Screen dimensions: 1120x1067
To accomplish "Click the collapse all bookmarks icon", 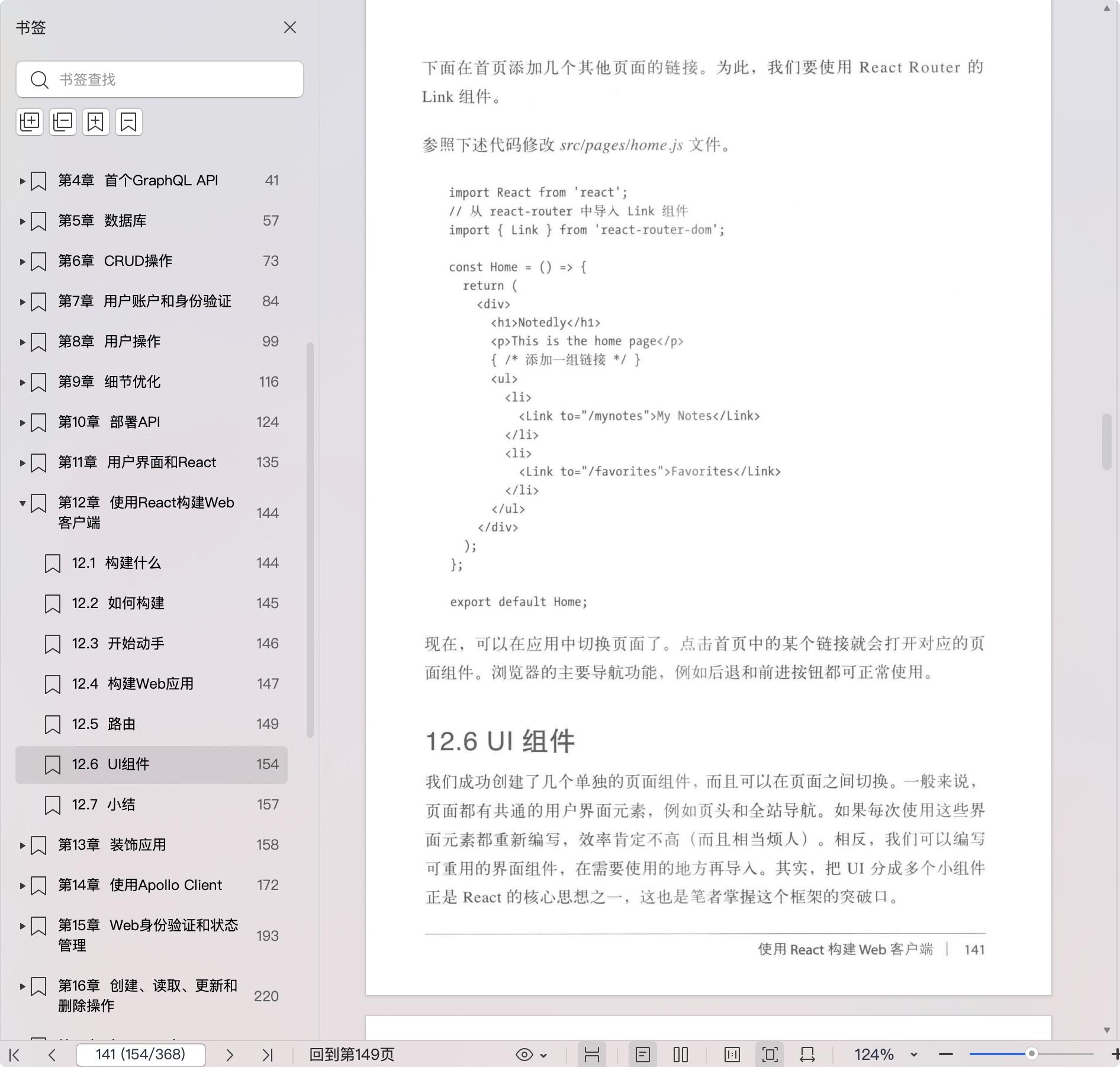I will click(63, 122).
